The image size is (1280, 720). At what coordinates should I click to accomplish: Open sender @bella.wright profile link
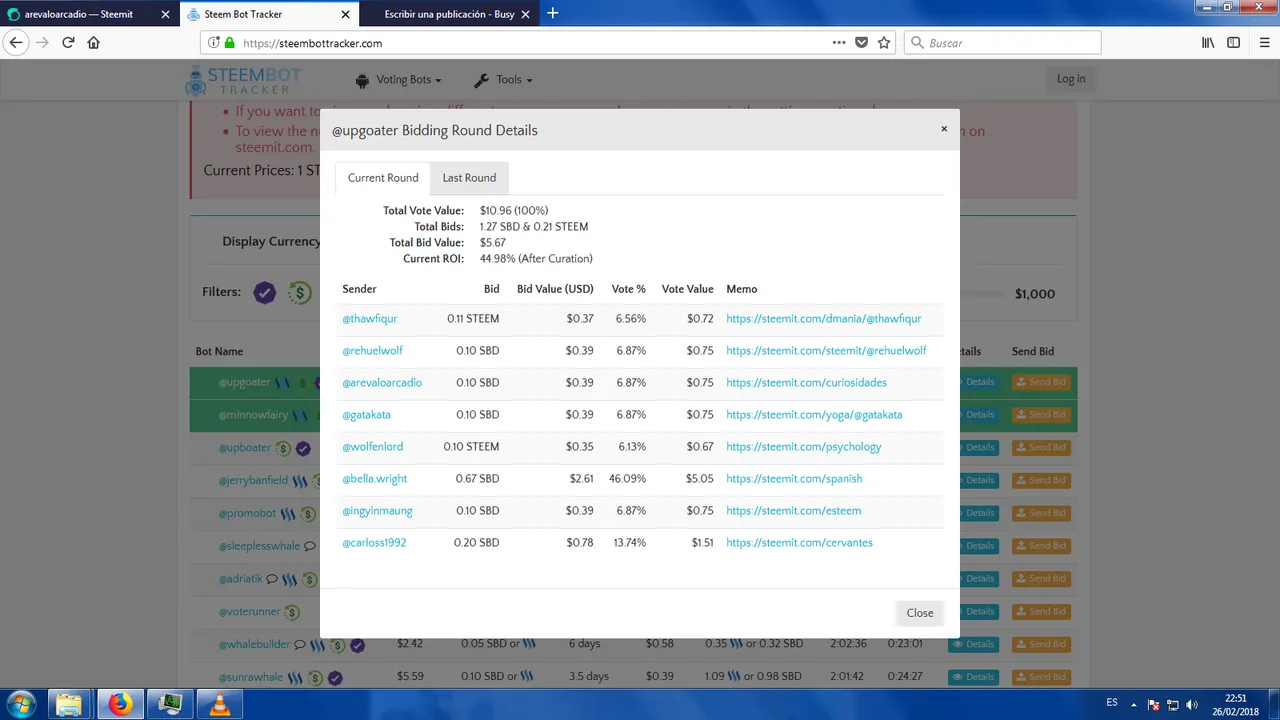click(374, 479)
